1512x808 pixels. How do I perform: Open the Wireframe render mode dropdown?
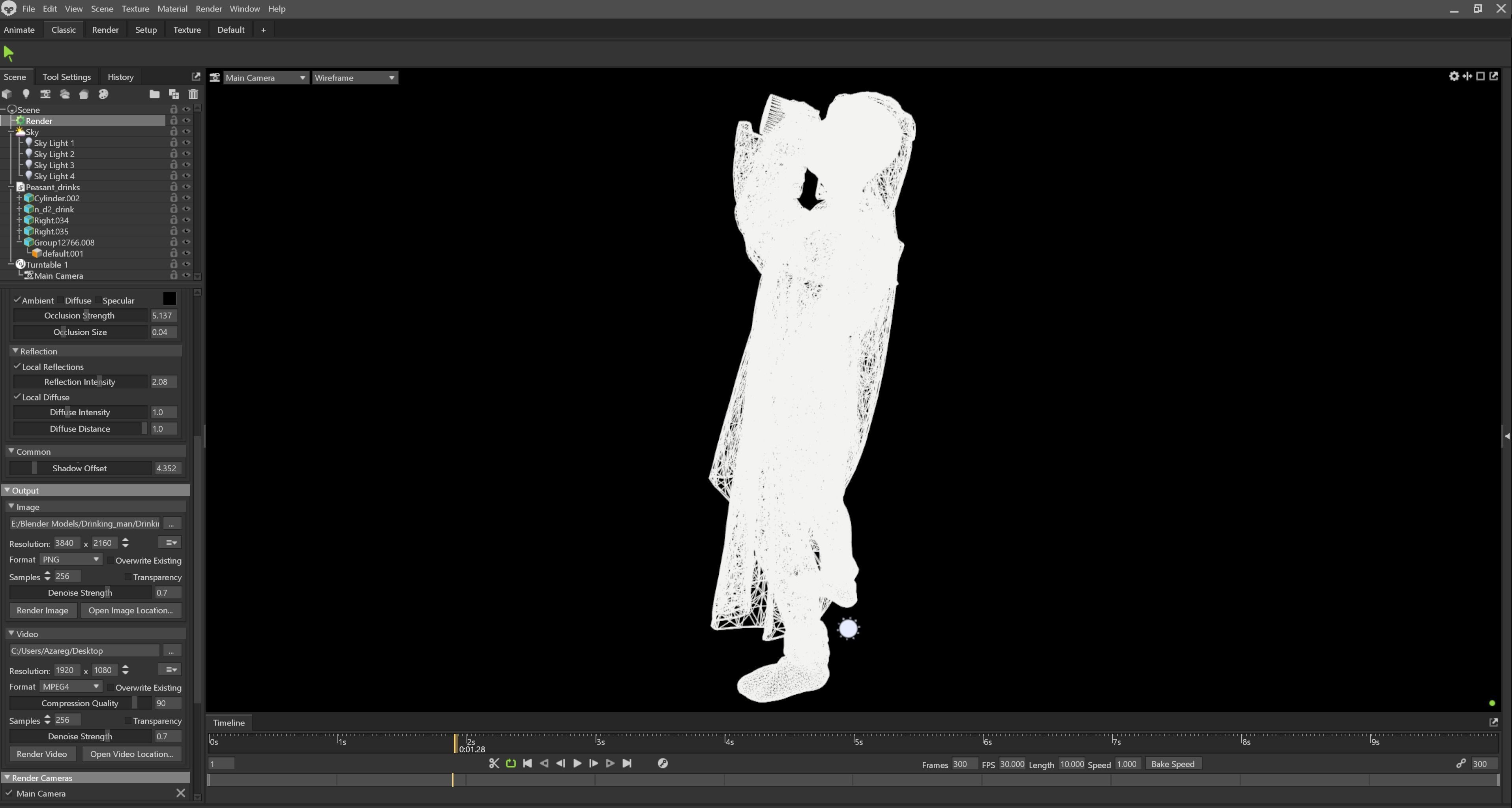pos(354,77)
